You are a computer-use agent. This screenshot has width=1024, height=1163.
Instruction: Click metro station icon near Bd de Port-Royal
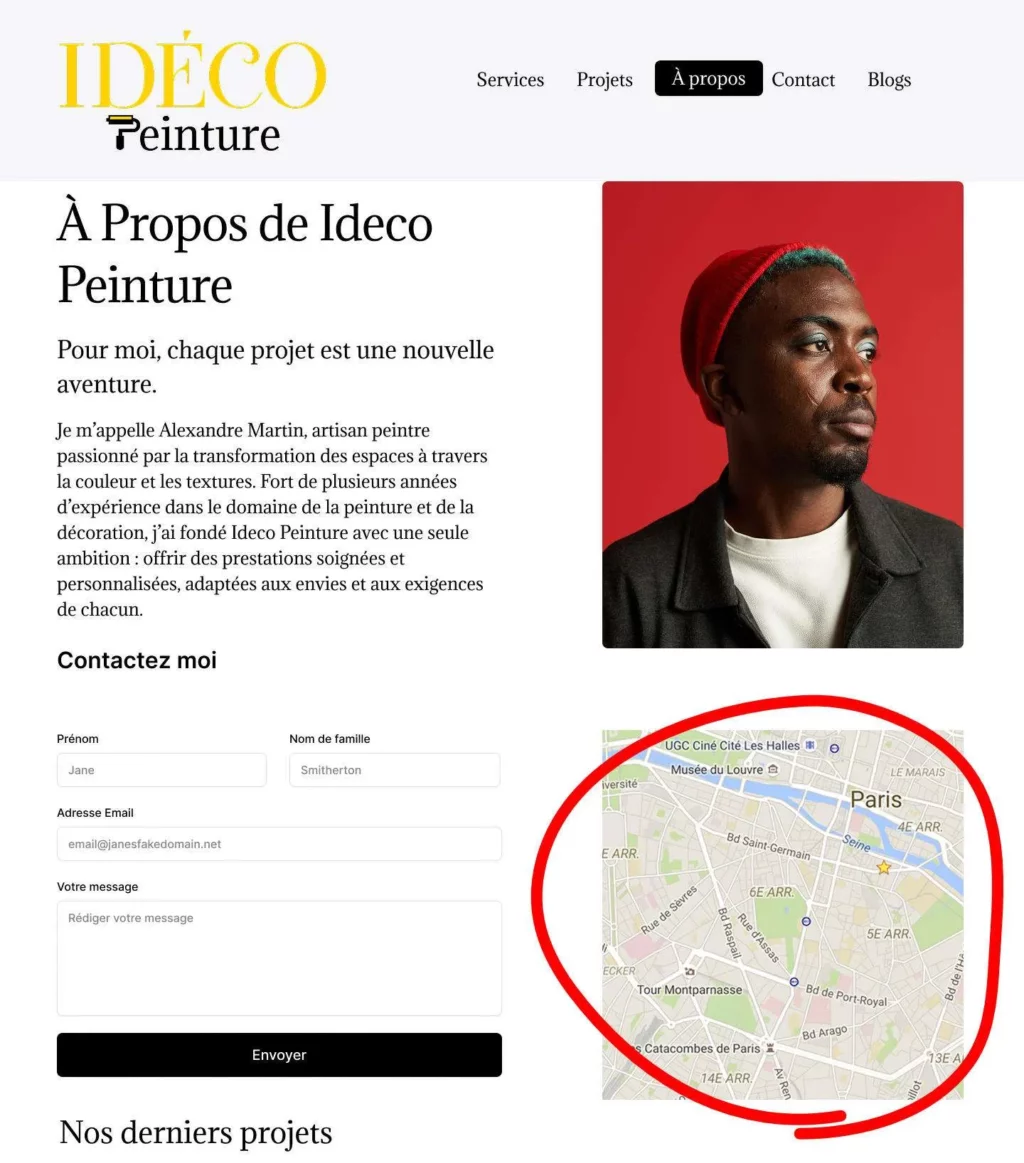tap(794, 981)
